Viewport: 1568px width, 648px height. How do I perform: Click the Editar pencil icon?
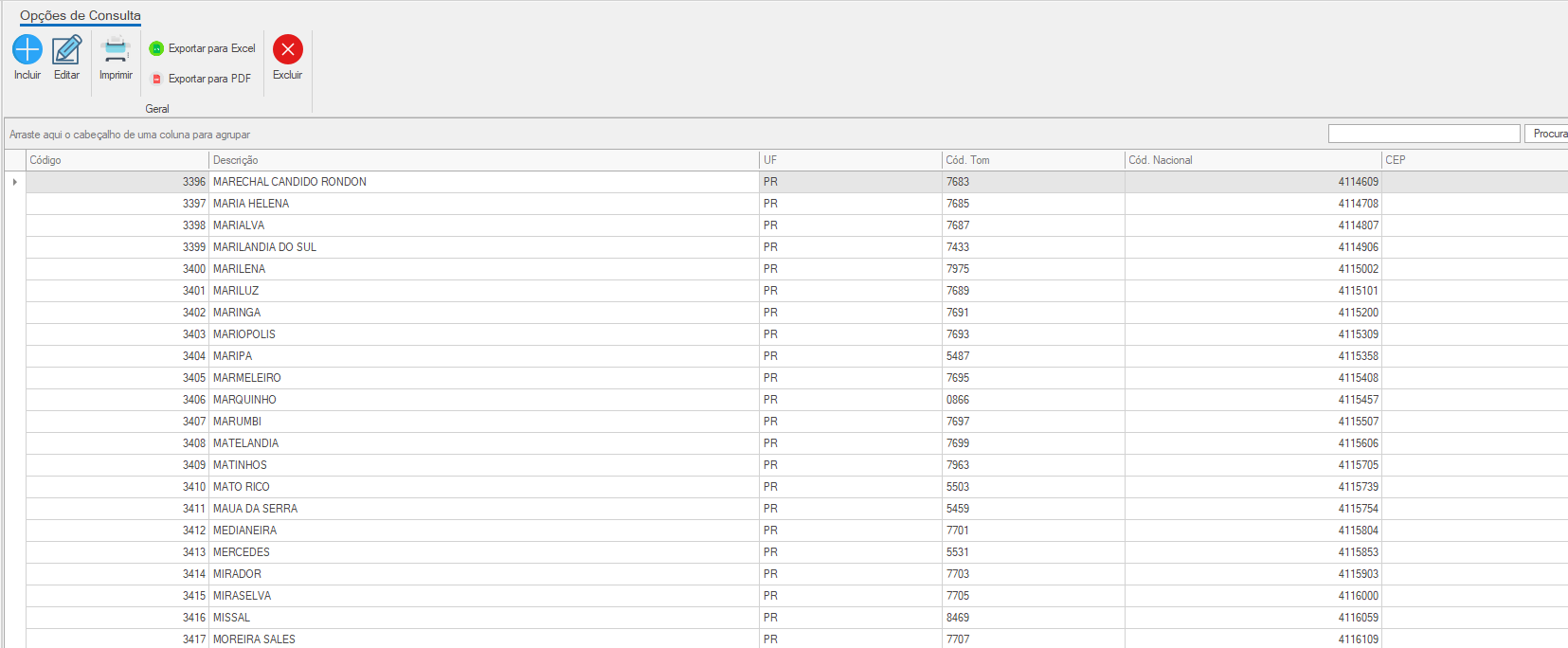click(66, 49)
